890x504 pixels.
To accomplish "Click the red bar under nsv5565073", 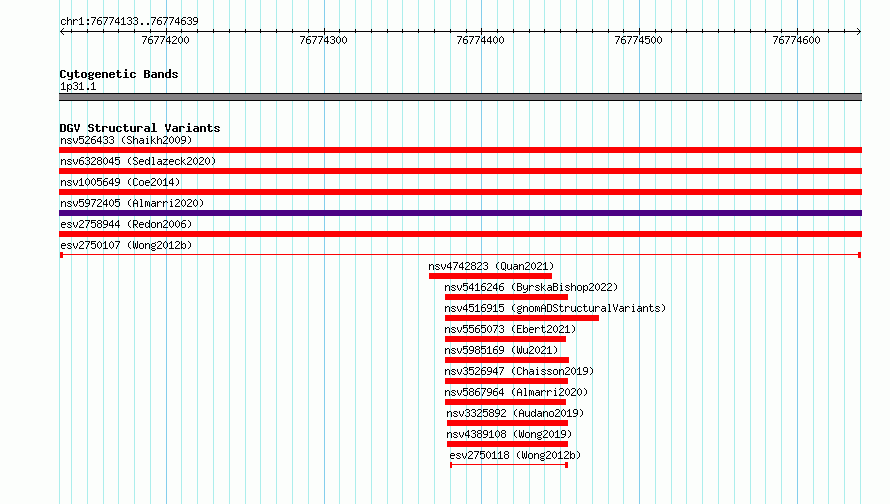I will tap(505, 339).
